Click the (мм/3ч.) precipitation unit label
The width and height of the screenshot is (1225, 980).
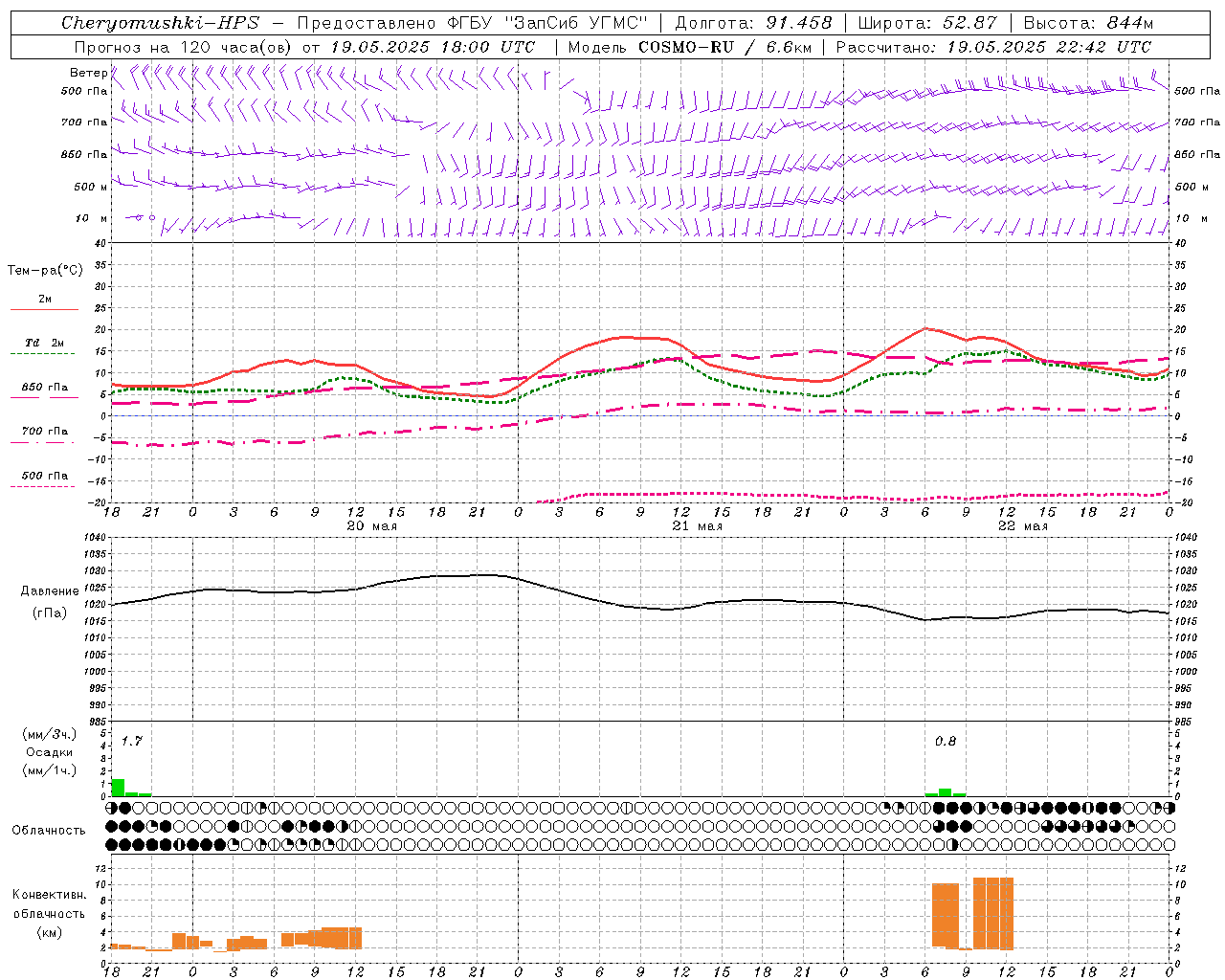pos(50,734)
